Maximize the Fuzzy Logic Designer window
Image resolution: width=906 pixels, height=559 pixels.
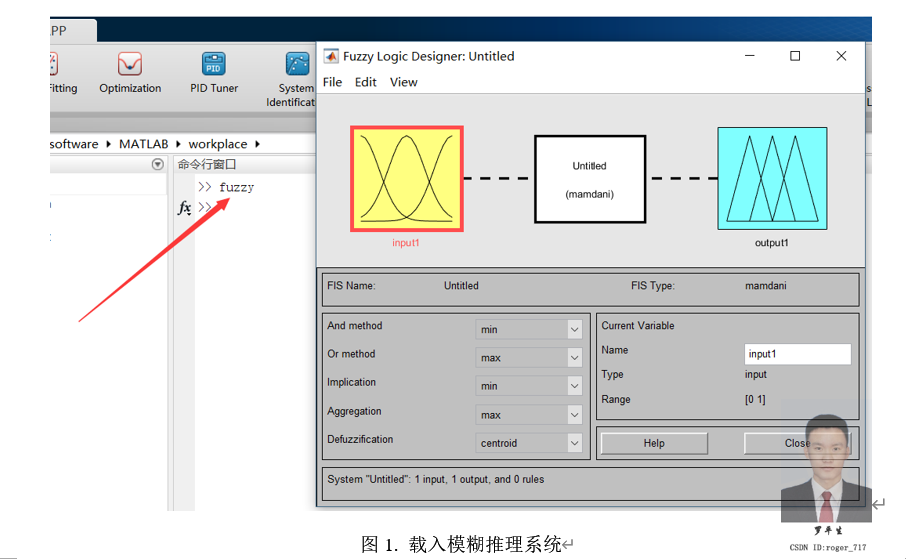pyautogui.click(x=795, y=56)
